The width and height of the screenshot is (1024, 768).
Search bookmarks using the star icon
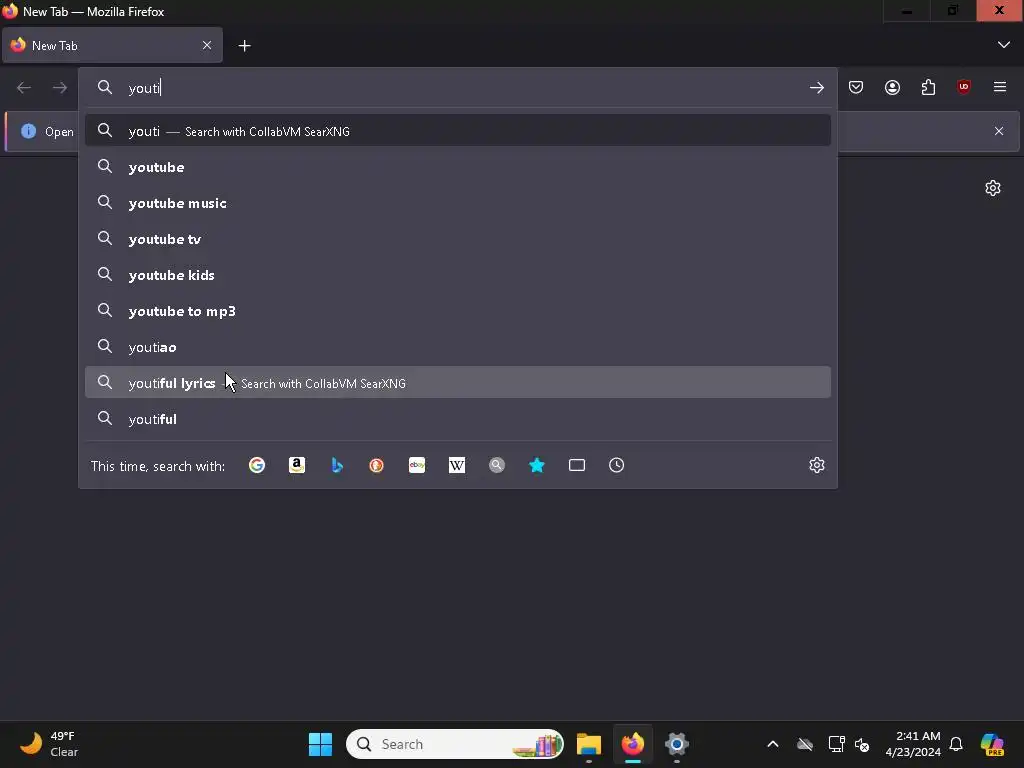coord(537,465)
